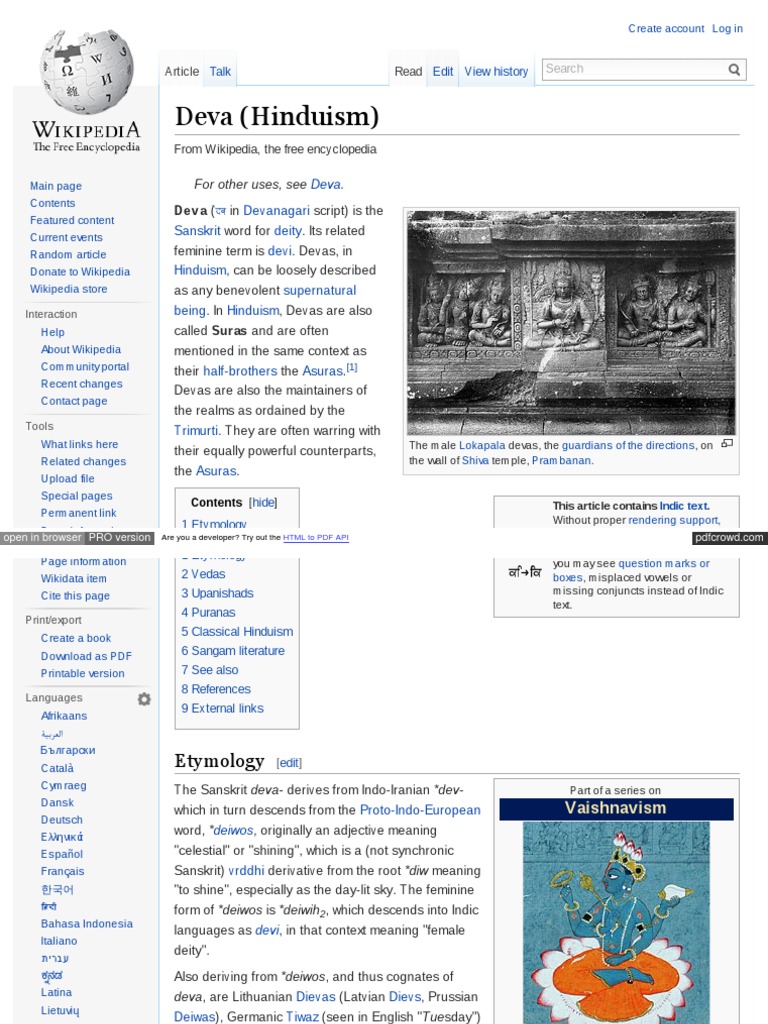Open the Edit tab
The image size is (768, 1024).
[443, 71]
